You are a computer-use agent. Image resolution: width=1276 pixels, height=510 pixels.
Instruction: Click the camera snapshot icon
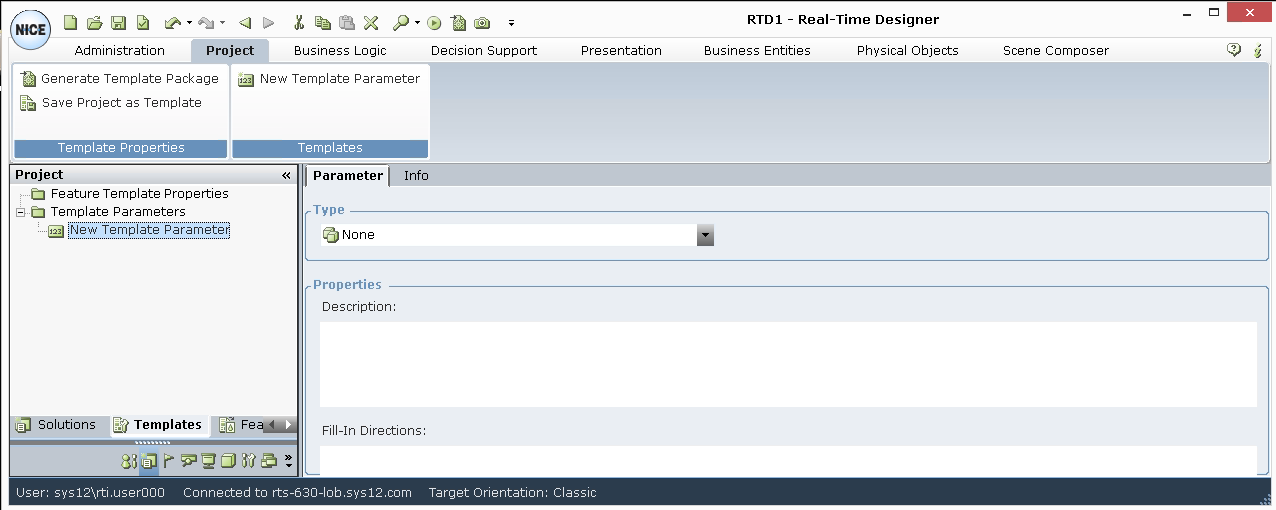point(482,22)
